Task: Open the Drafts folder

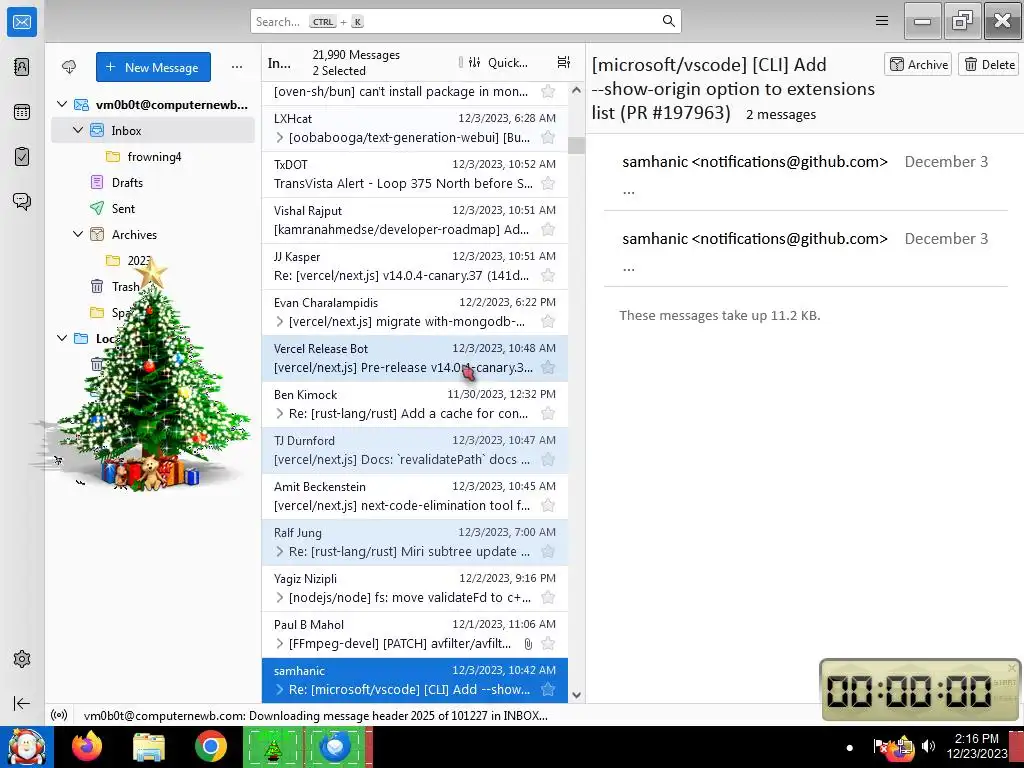Action: coord(153,183)
